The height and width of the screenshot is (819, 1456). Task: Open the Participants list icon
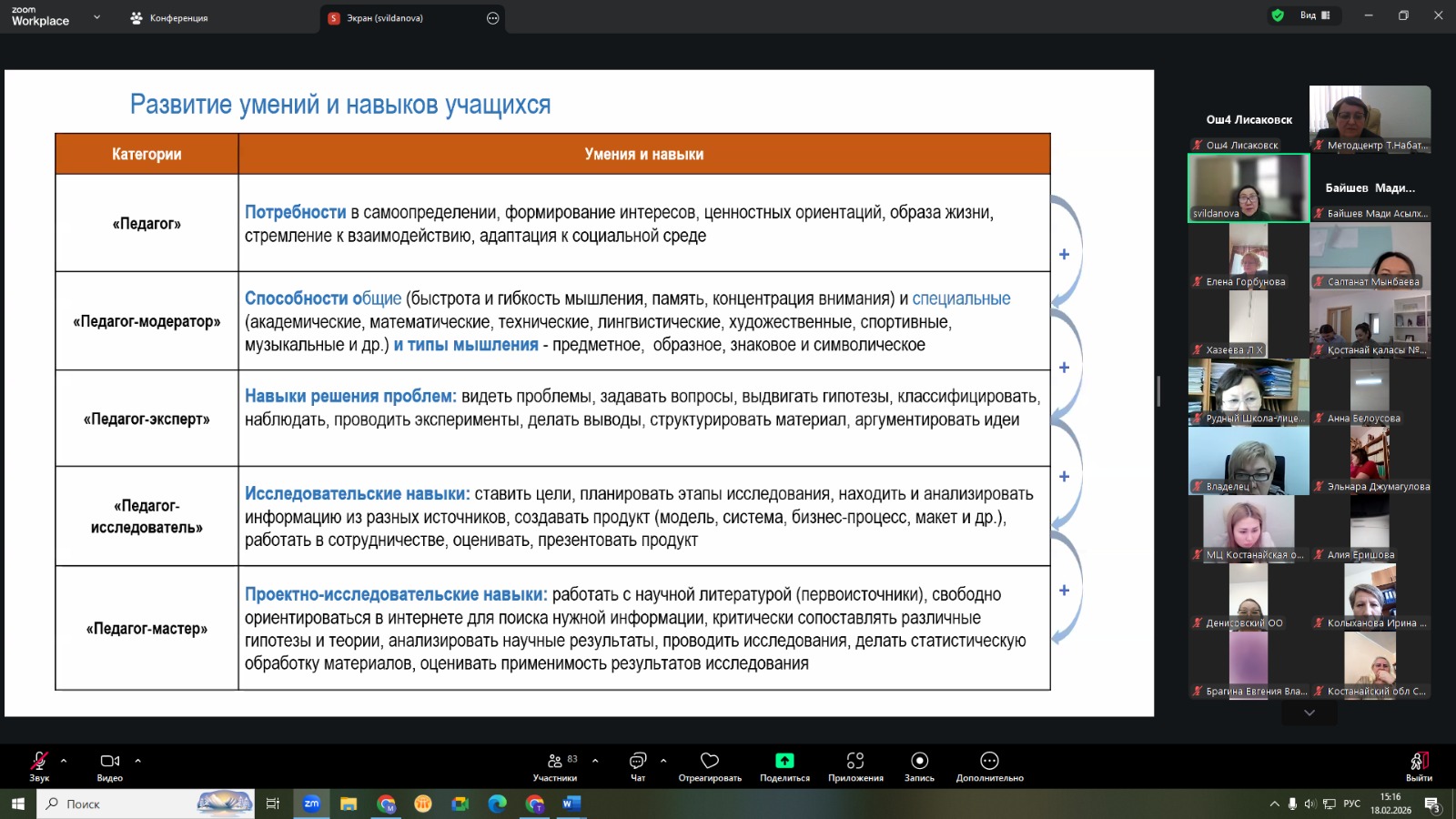555,761
